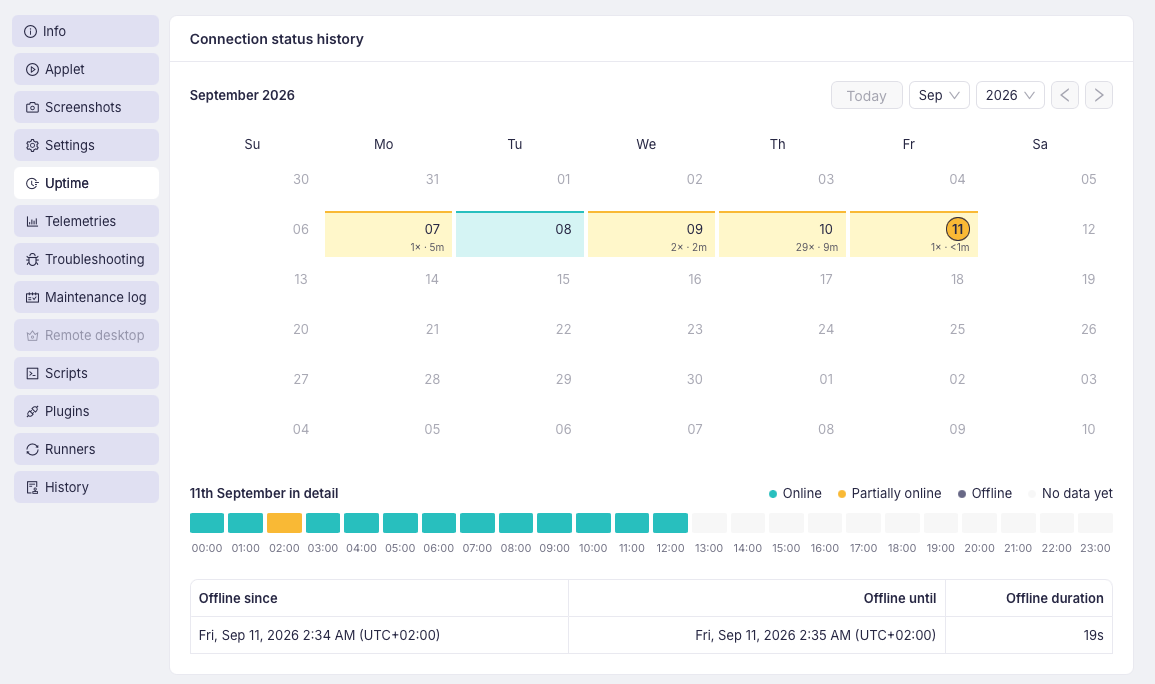
Task: Select September 09 in the calendar
Action: pyautogui.click(x=651, y=234)
